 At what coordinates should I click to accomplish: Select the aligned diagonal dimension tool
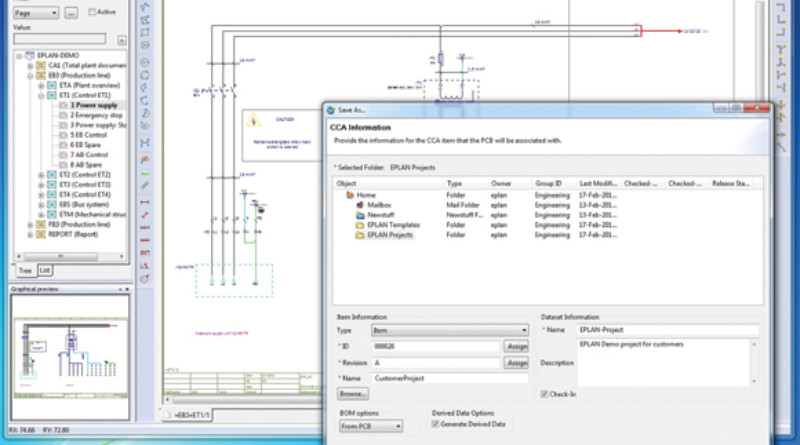pos(145,215)
